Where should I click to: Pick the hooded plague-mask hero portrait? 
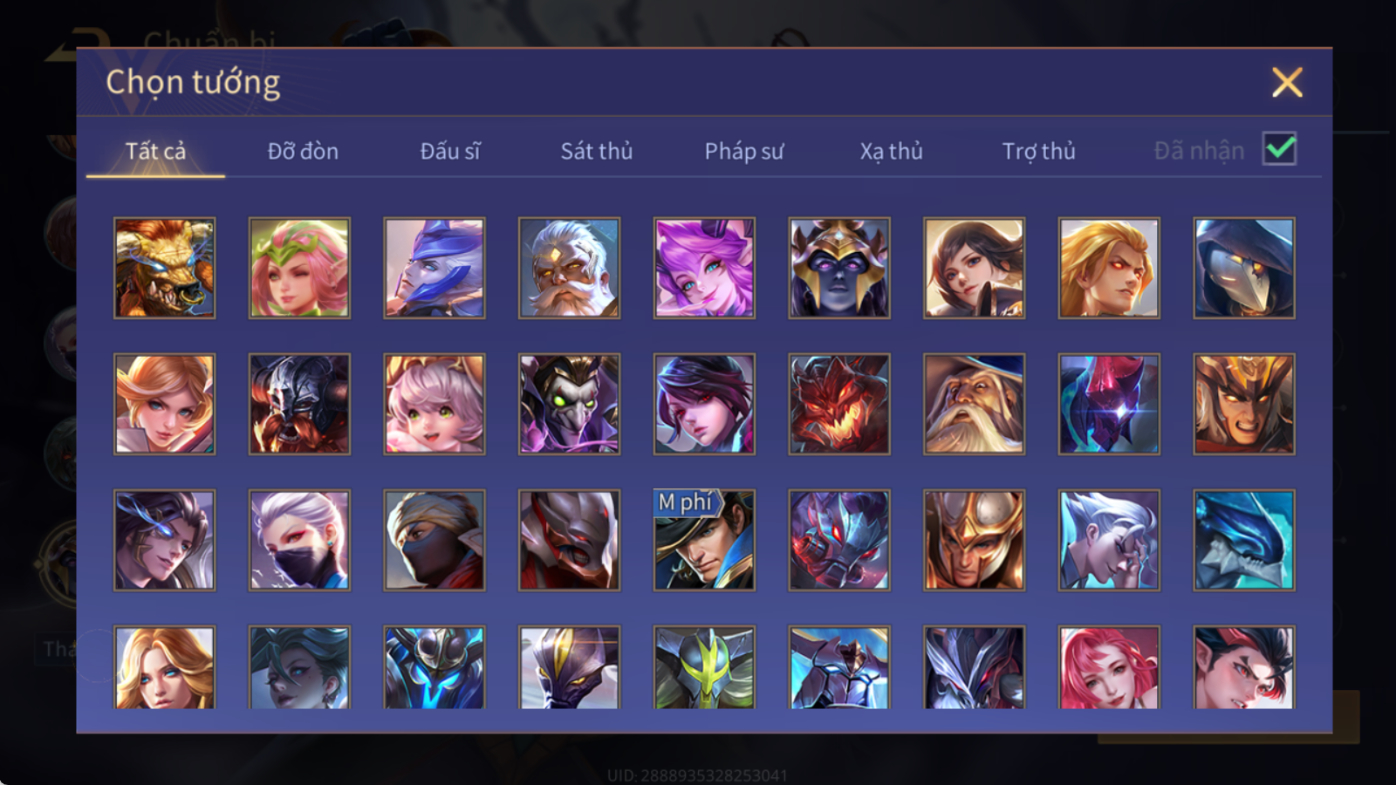(x=1244, y=268)
